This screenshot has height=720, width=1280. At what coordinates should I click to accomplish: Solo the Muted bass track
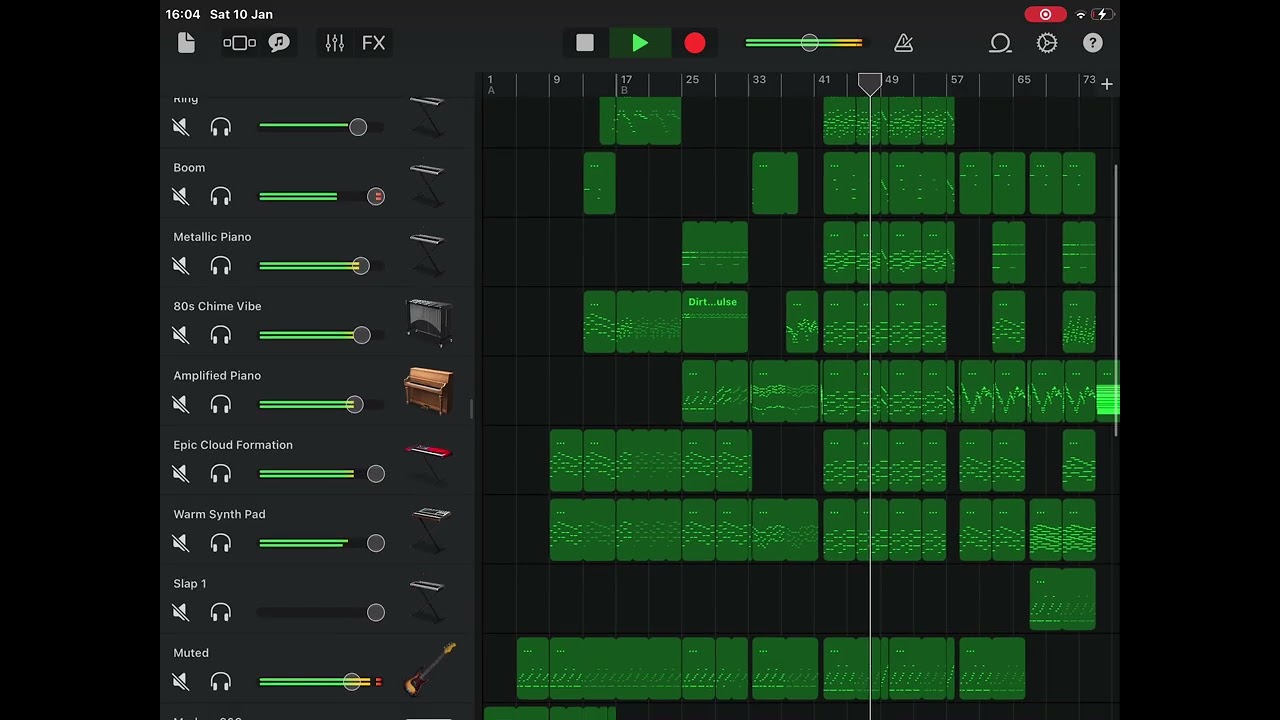coord(220,681)
